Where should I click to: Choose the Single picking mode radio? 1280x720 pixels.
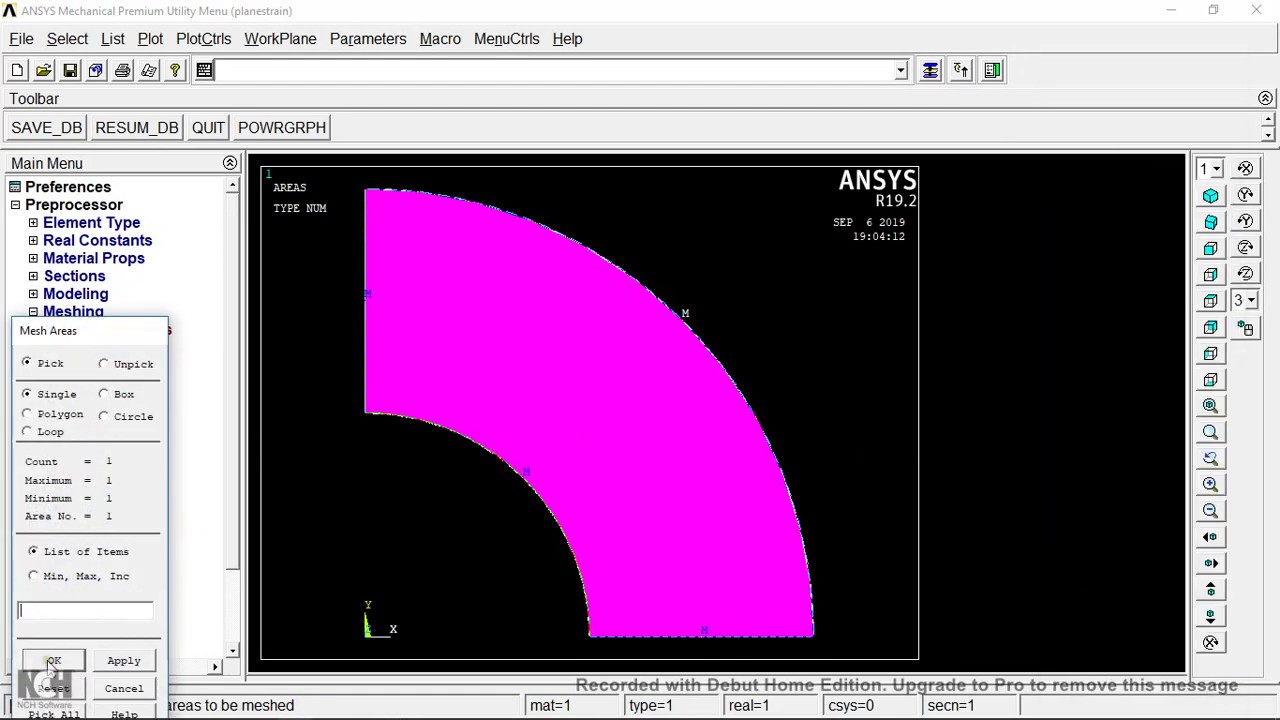27,393
